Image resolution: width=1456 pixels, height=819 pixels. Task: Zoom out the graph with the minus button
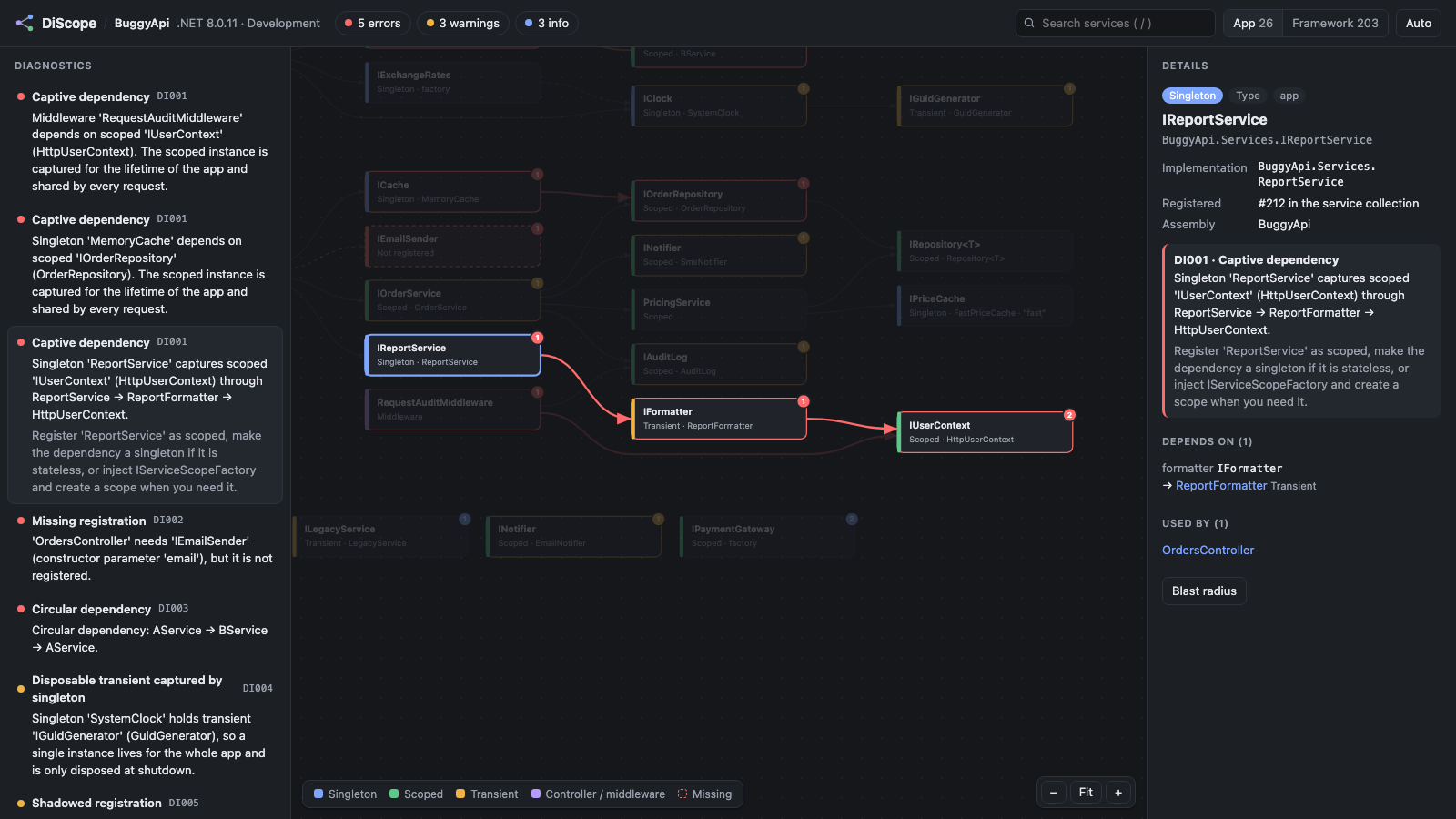pyautogui.click(x=1053, y=793)
